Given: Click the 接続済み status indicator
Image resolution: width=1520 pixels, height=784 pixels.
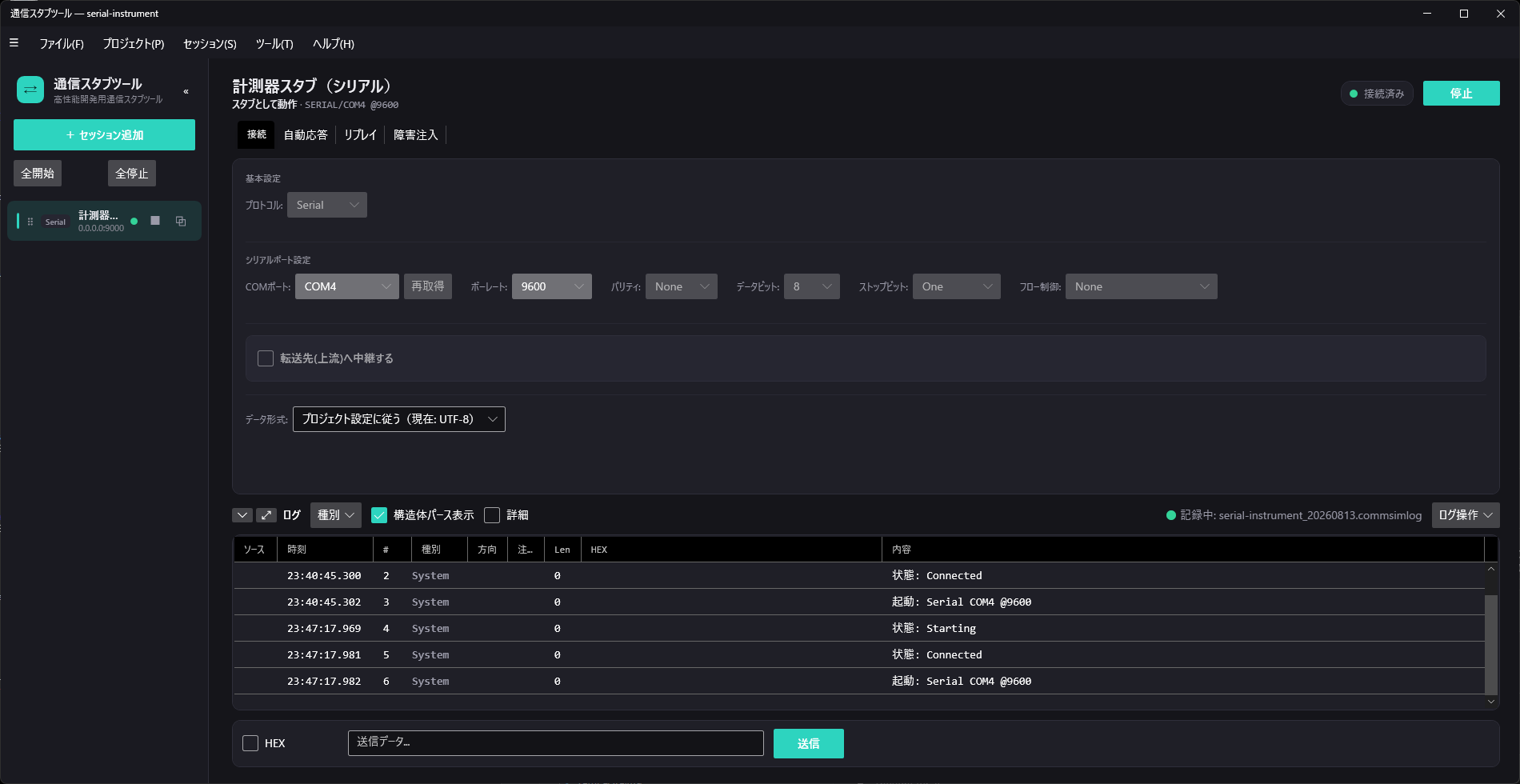Looking at the screenshot, I should click(x=1377, y=94).
